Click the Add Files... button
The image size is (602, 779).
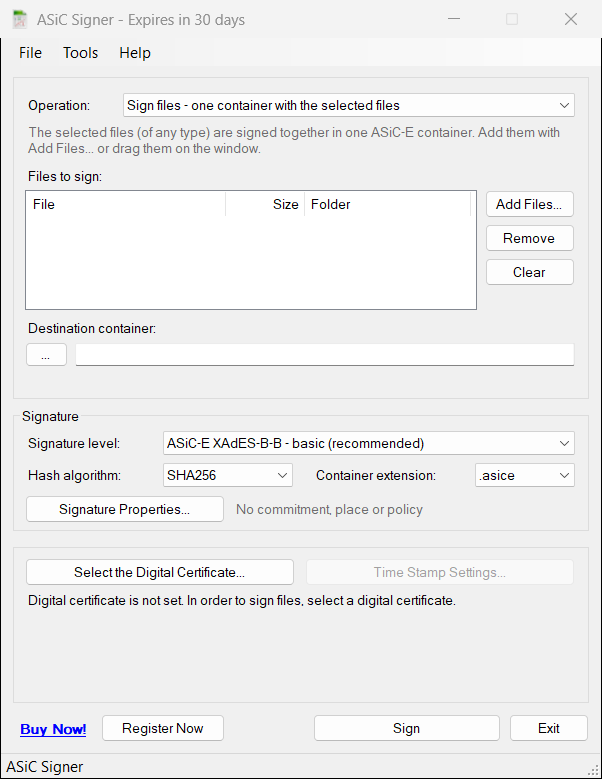pos(529,204)
